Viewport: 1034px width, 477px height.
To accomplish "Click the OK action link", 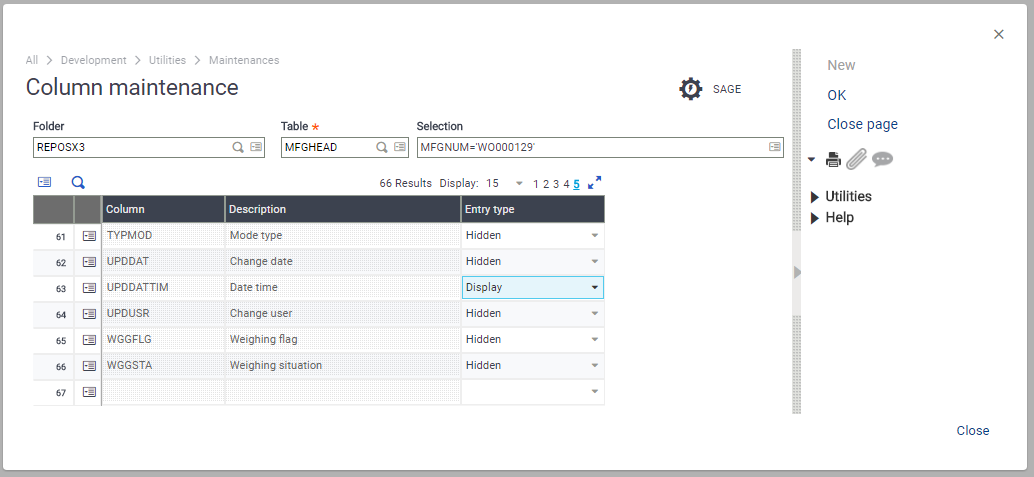I will pyautogui.click(x=837, y=95).
